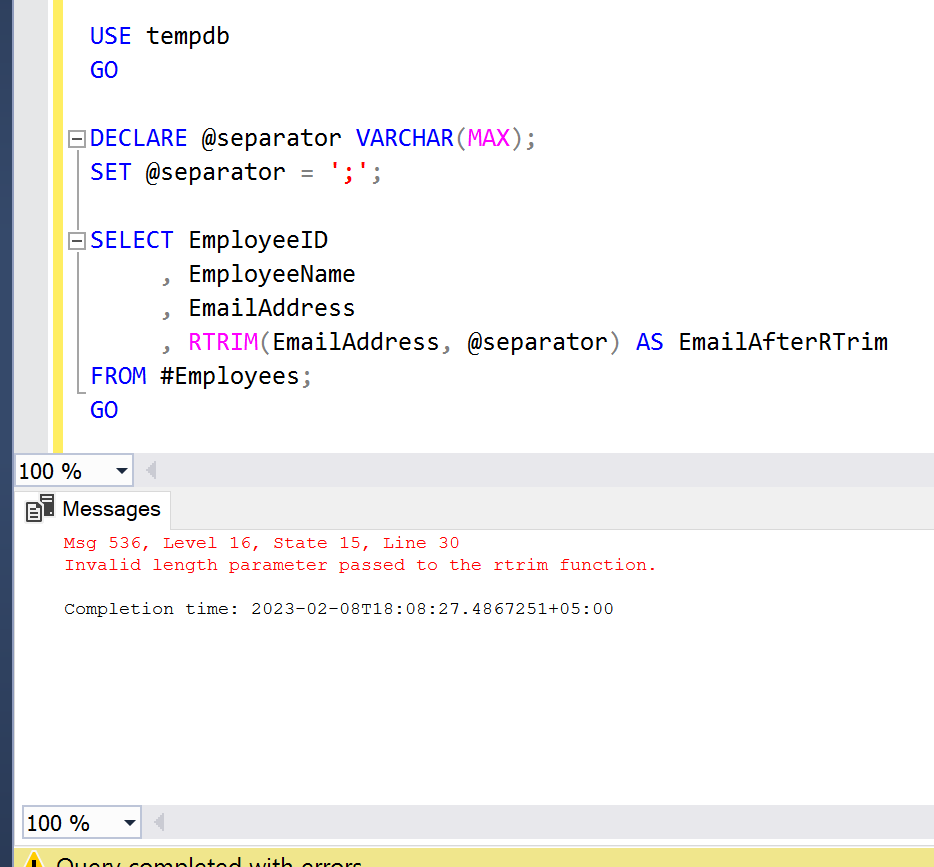Image resolution: width=934 pixels, height=867 pixels.
Task: Click the Completion time line in Messages
Action: coord(338,608)
